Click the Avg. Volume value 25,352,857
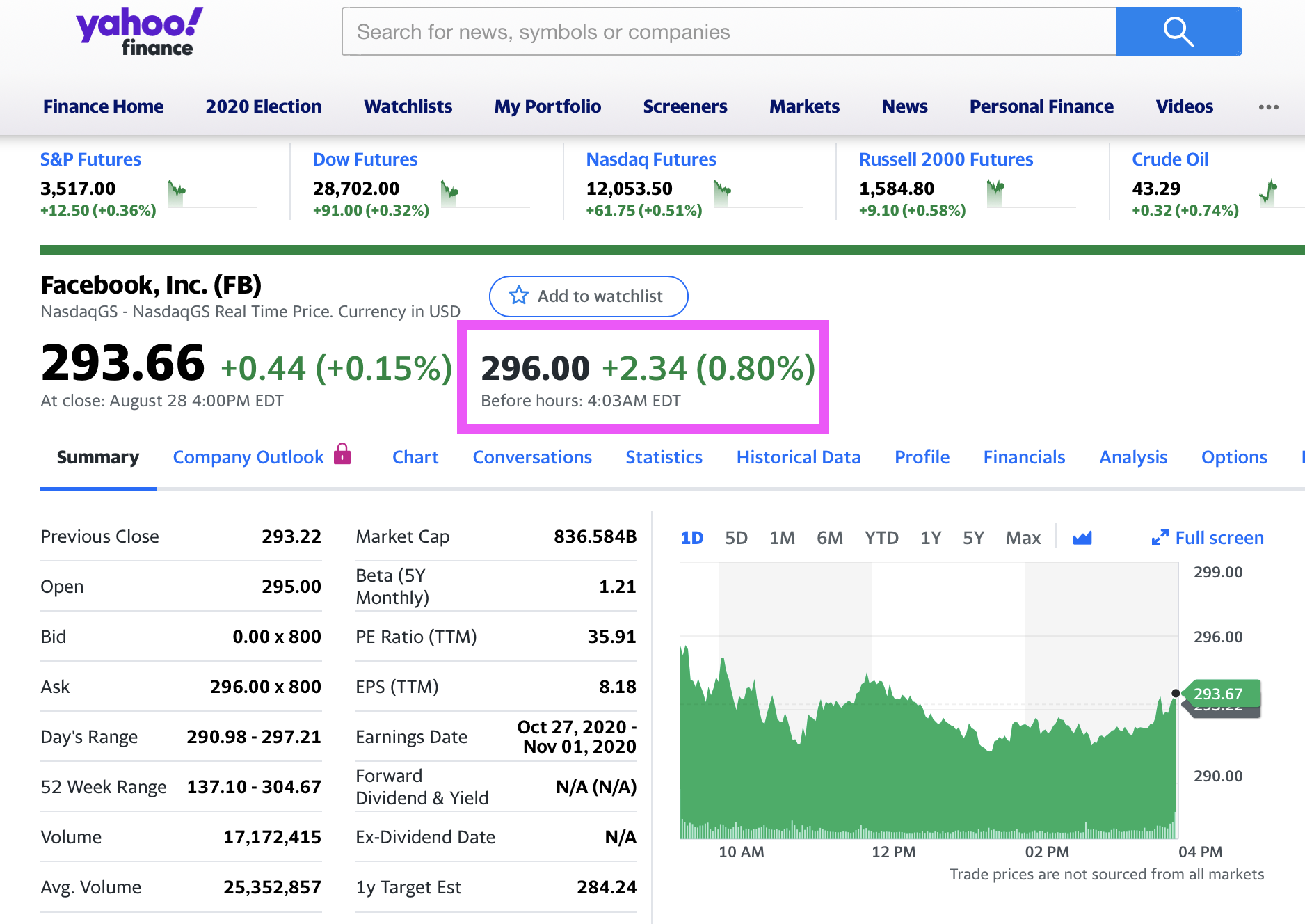Viewport: 1305px width, 924px height. [272, 887]
